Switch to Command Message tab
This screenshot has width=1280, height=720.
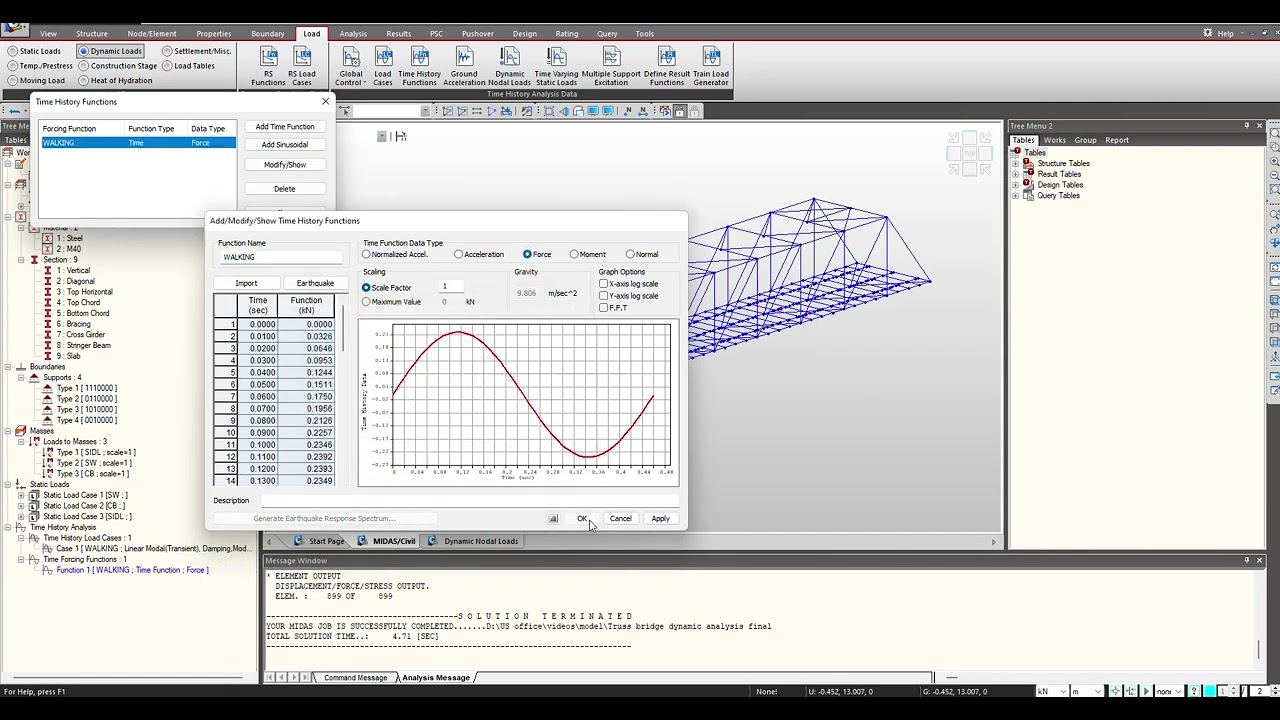click(x=355, y=678)
